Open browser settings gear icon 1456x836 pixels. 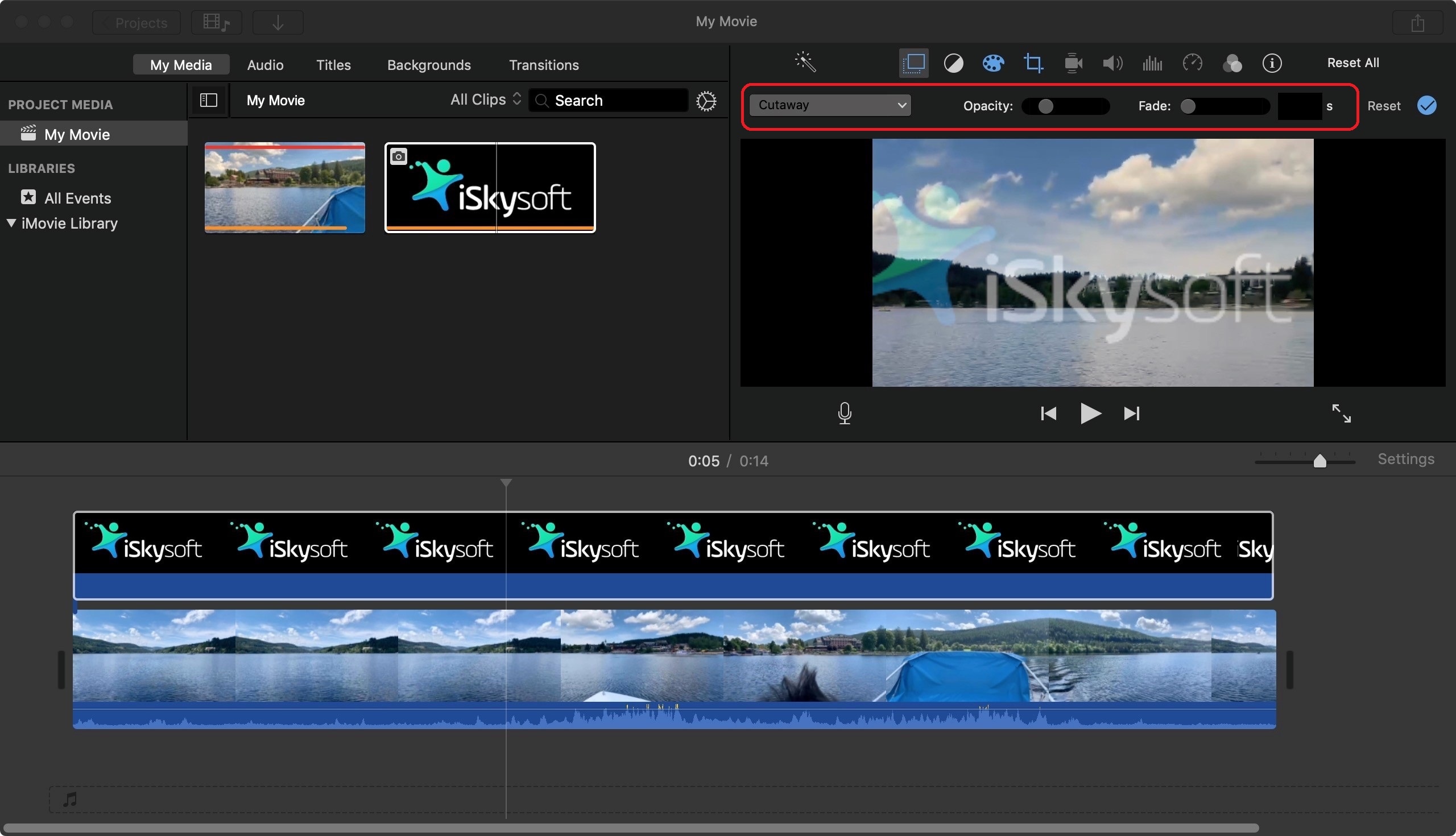tap(706, 101)
